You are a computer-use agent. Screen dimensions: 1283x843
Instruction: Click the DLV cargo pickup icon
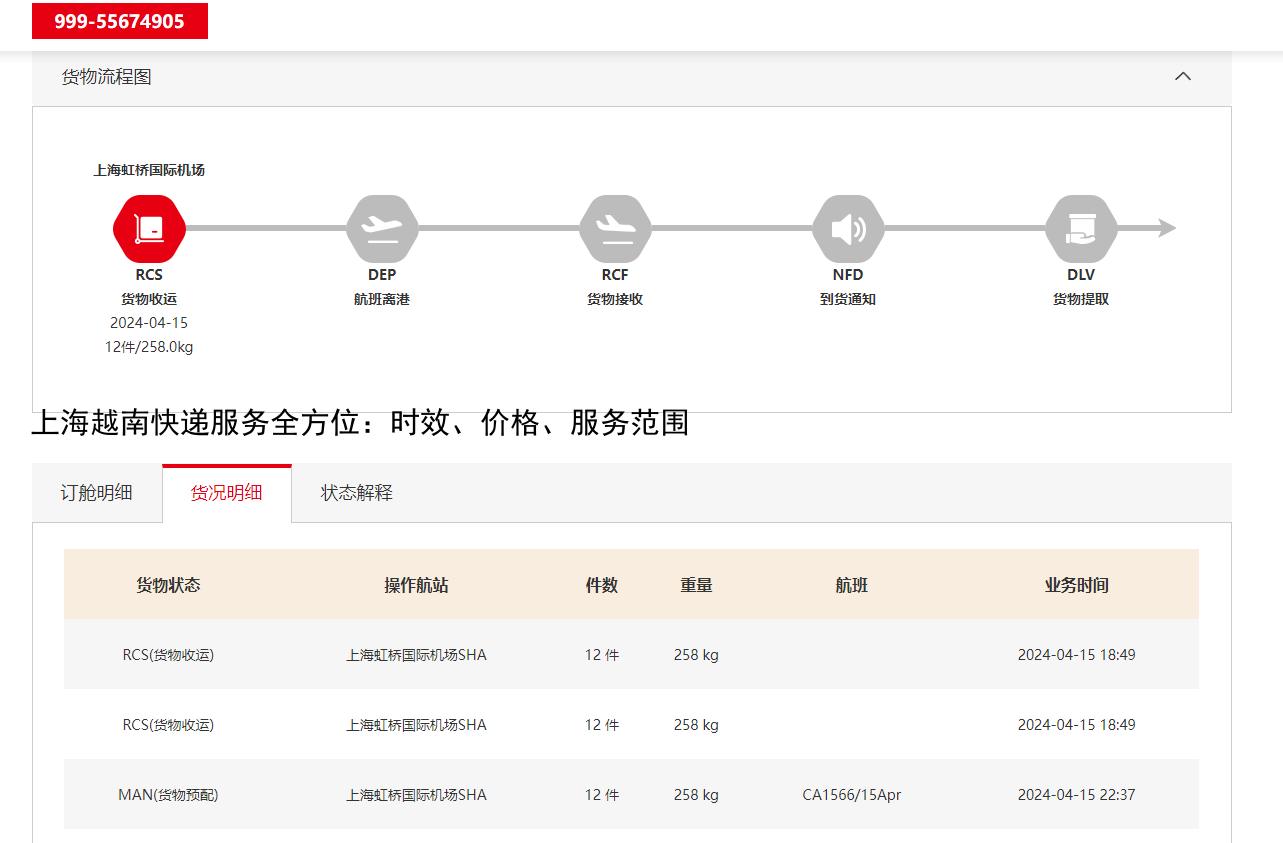click(x=1081, y=229)
